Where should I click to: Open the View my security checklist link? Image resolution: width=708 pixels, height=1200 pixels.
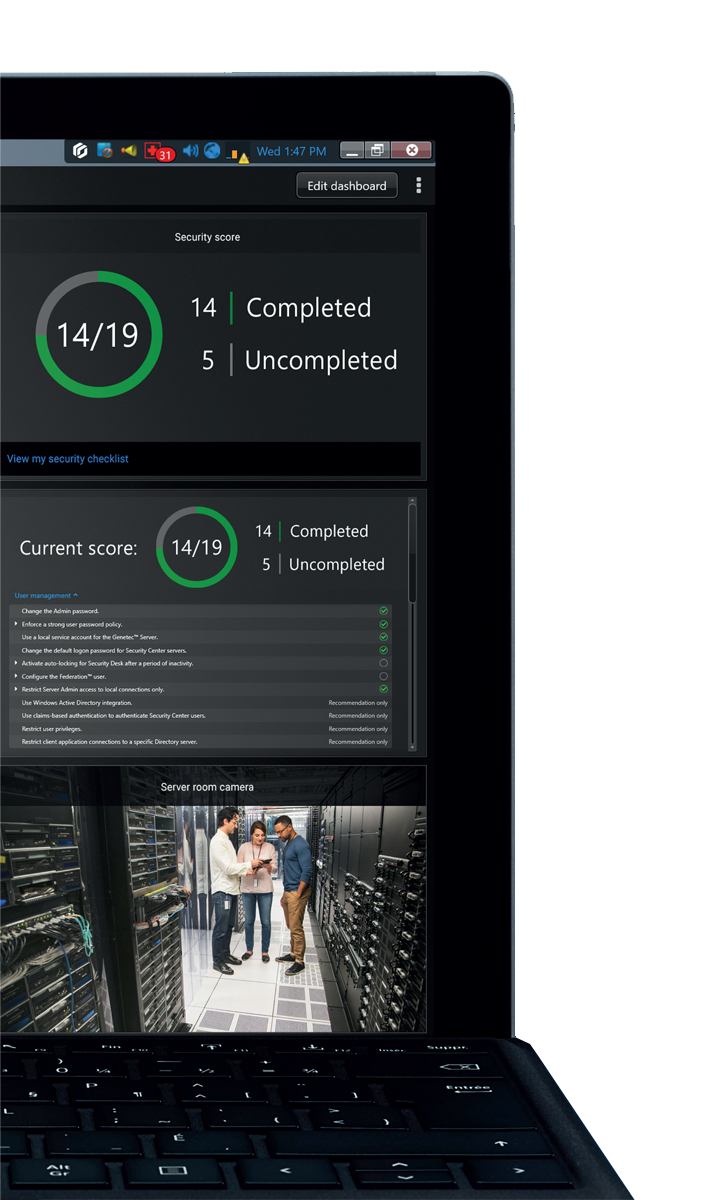(68, 459)
